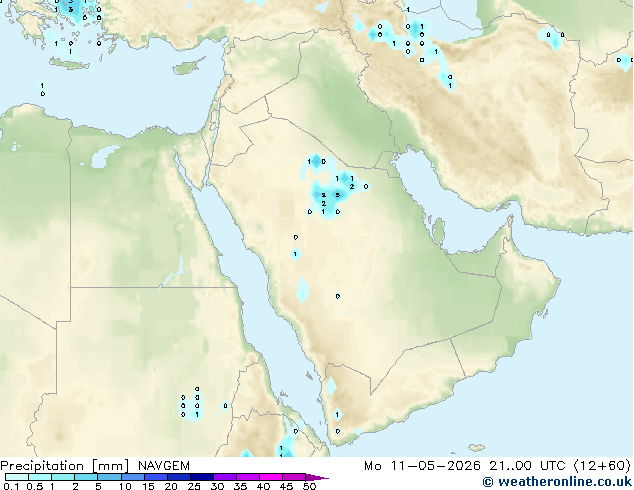Click the "0.1" legend scale label
Screen dimensions: 634x490
click(11, 486)
